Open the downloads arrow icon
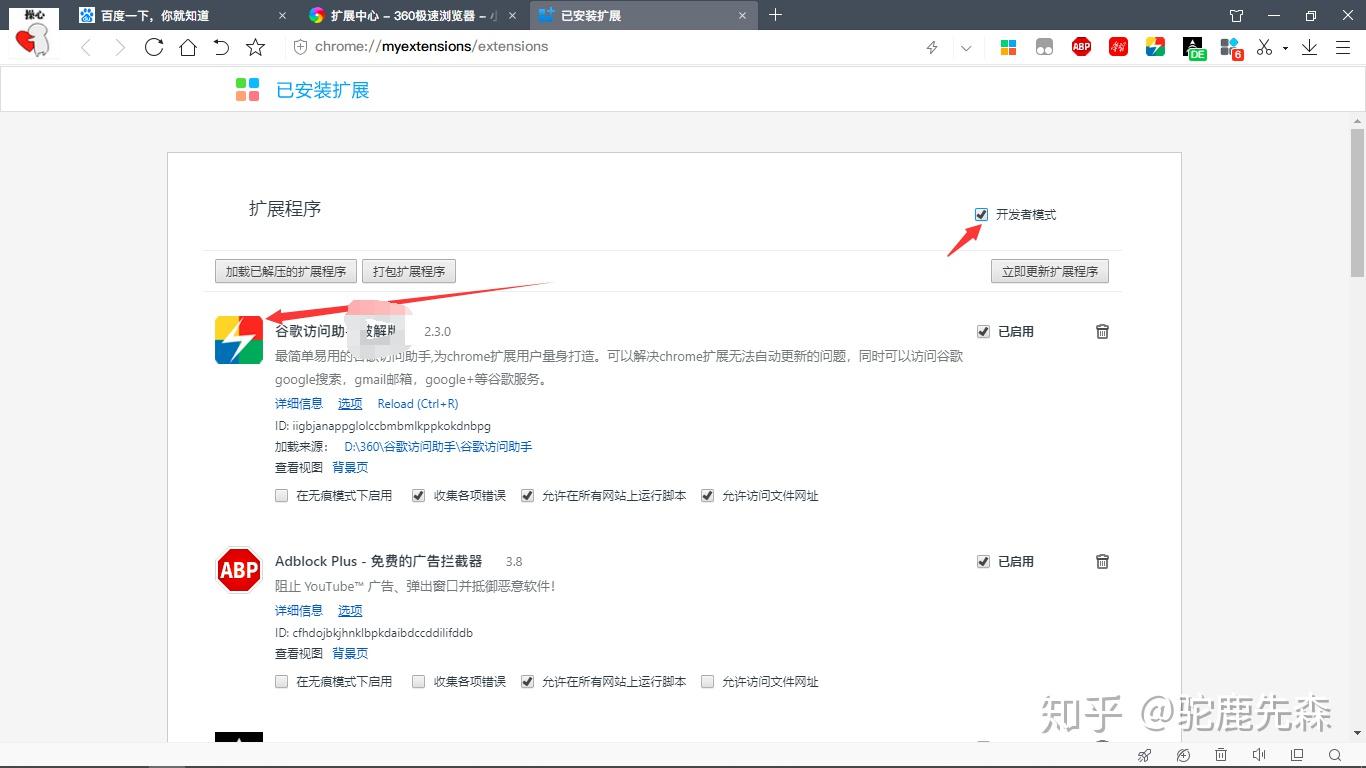The image size is (1366, 768). point(1309,47)
